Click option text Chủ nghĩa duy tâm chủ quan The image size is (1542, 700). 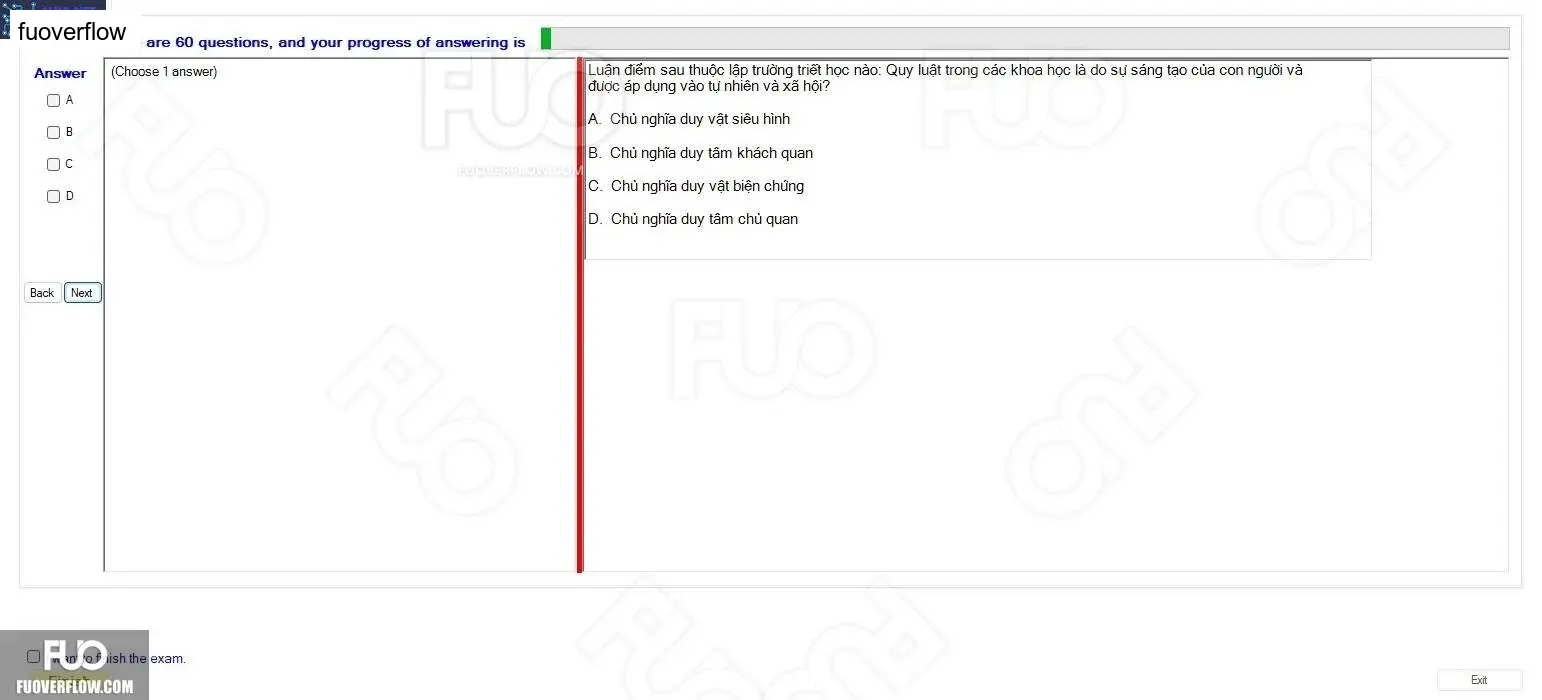pos(704,219)
